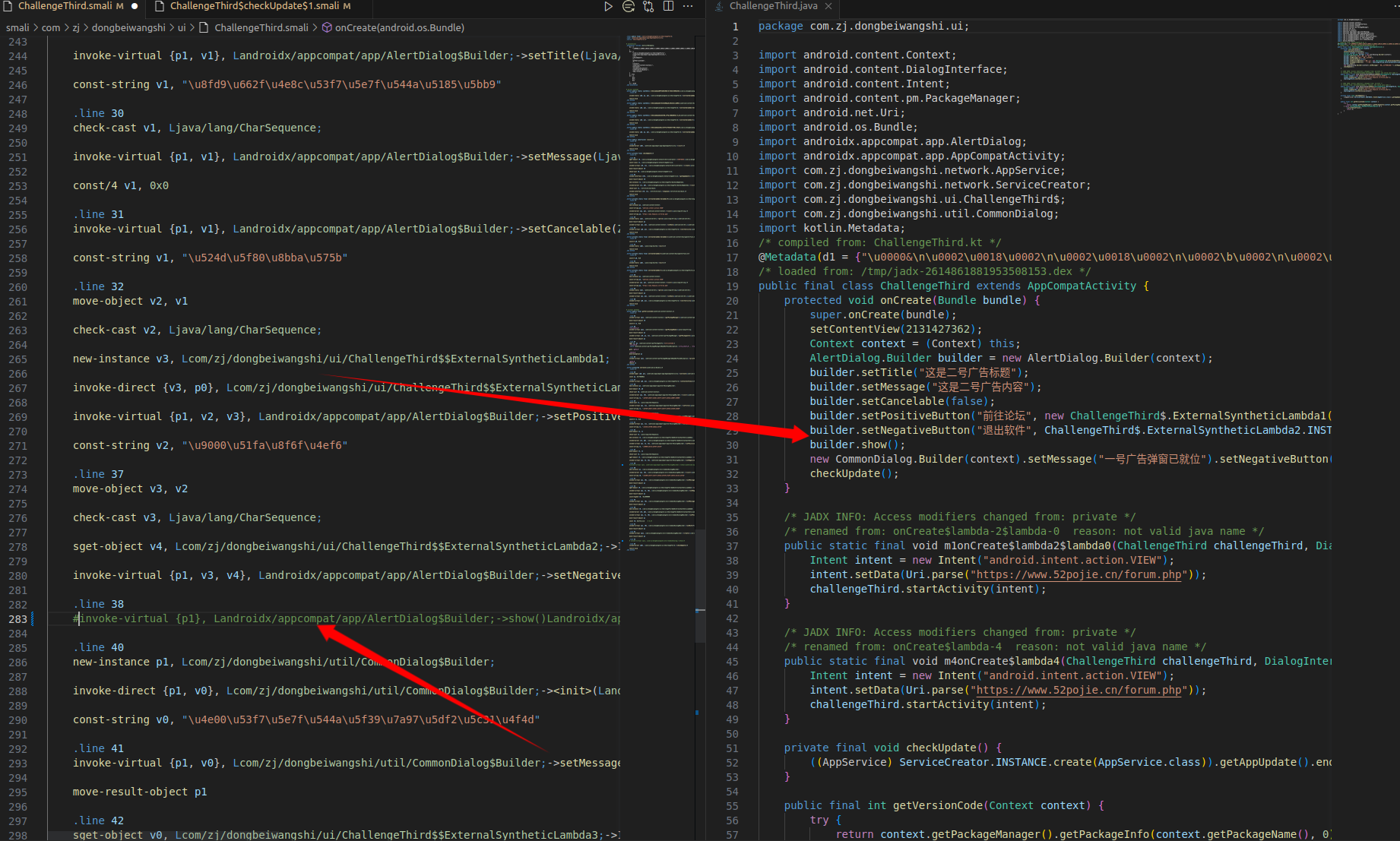Open ChallengeThird.smali breadcrumb file list
The width and height of the screenshot is (1400, 841).
coord(261,27)
